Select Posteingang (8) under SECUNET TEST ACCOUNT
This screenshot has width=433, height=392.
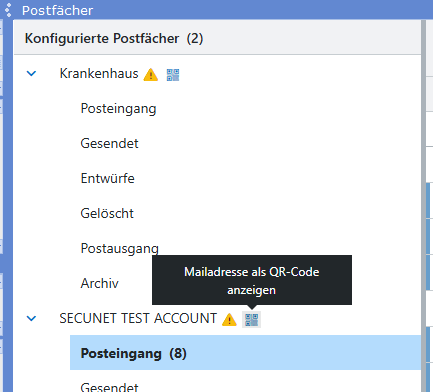(245, 353)
